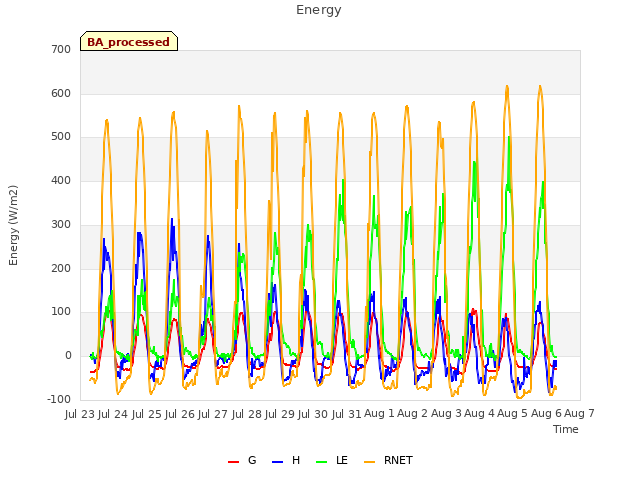This screenshot has width=640, height=480.
Task: Click the Aug 5 x-axis date label
Action: (x=513, y=413)
